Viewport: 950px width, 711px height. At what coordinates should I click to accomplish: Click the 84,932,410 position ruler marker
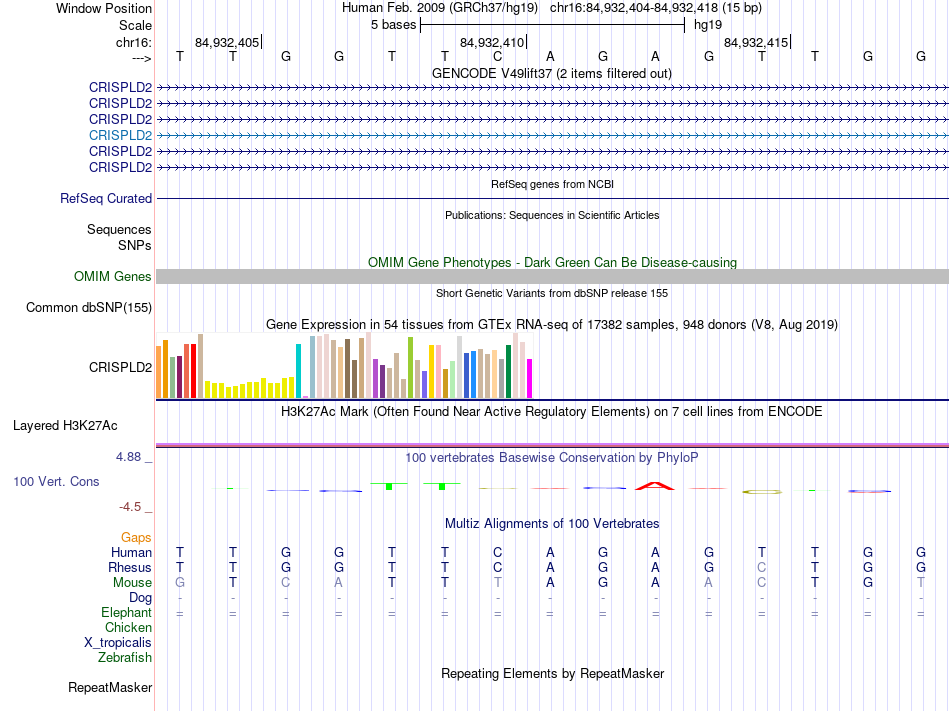click(x=493, y=42)
